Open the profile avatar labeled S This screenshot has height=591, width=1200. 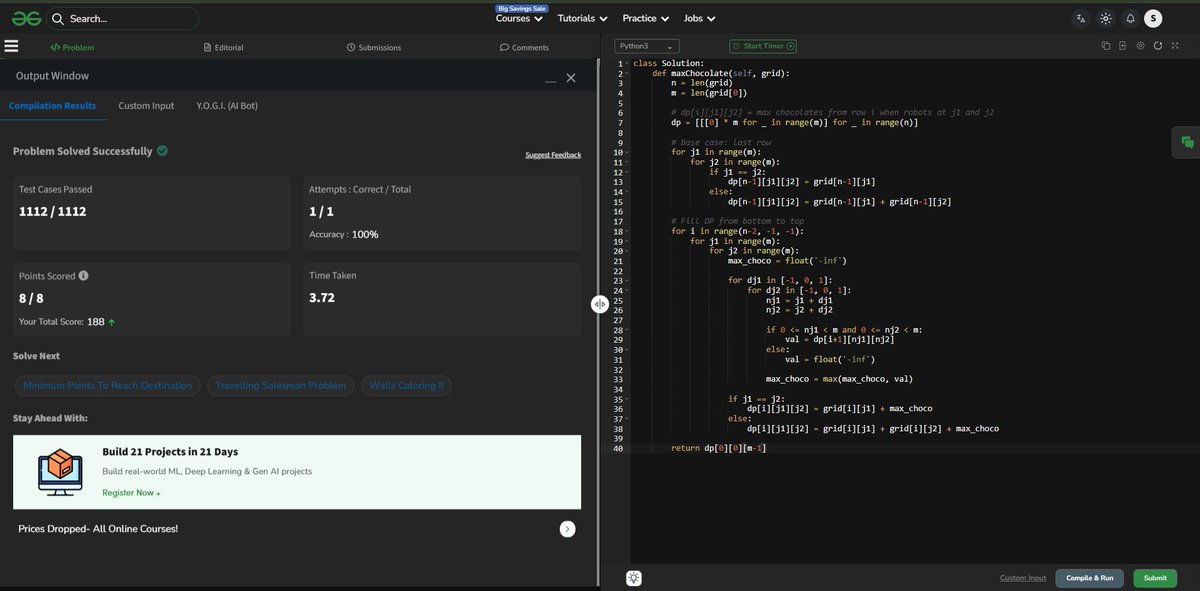click(1153, 18)
